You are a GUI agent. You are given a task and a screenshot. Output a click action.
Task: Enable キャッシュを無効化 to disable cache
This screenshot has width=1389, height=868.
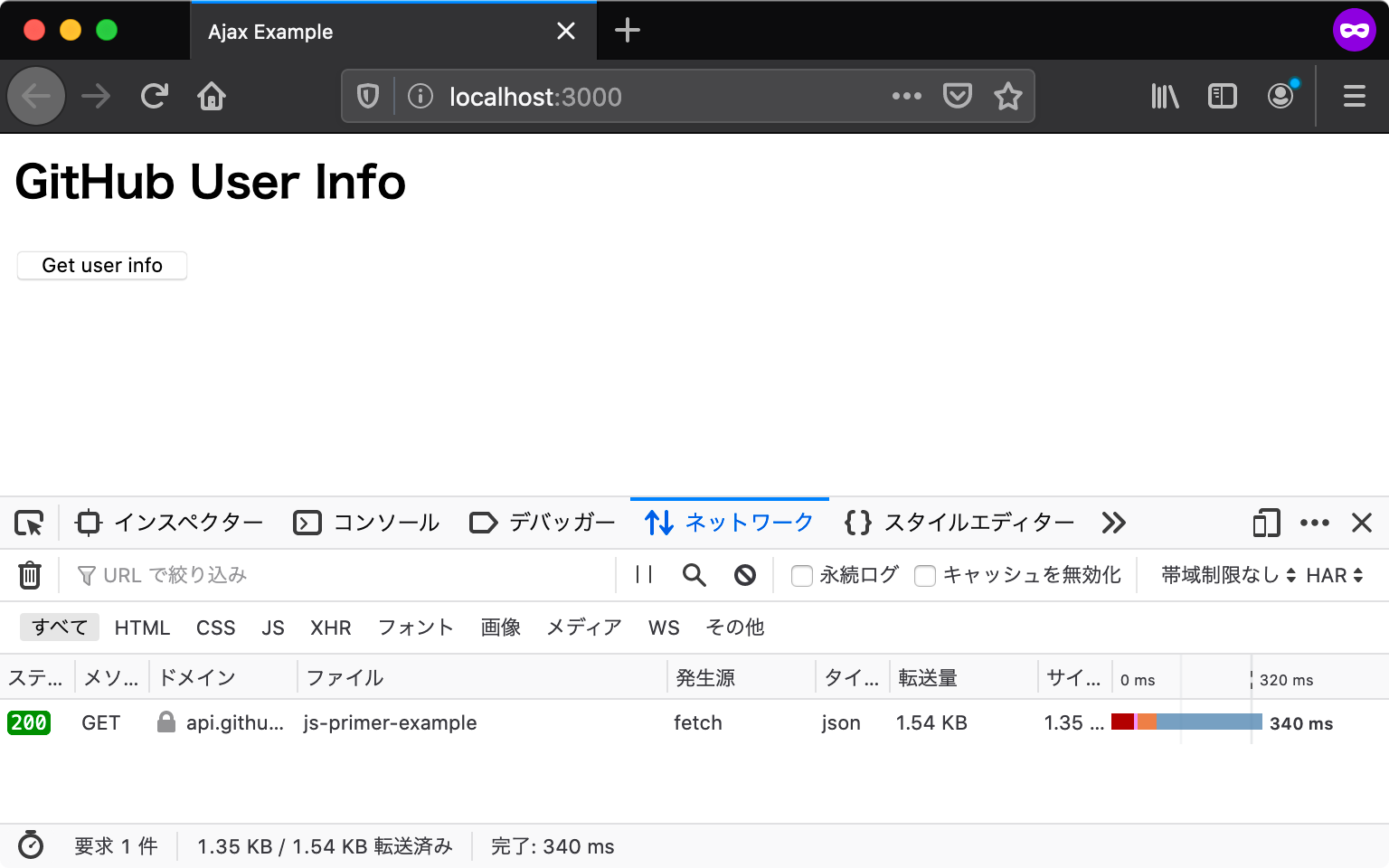[x=925, y=575]
